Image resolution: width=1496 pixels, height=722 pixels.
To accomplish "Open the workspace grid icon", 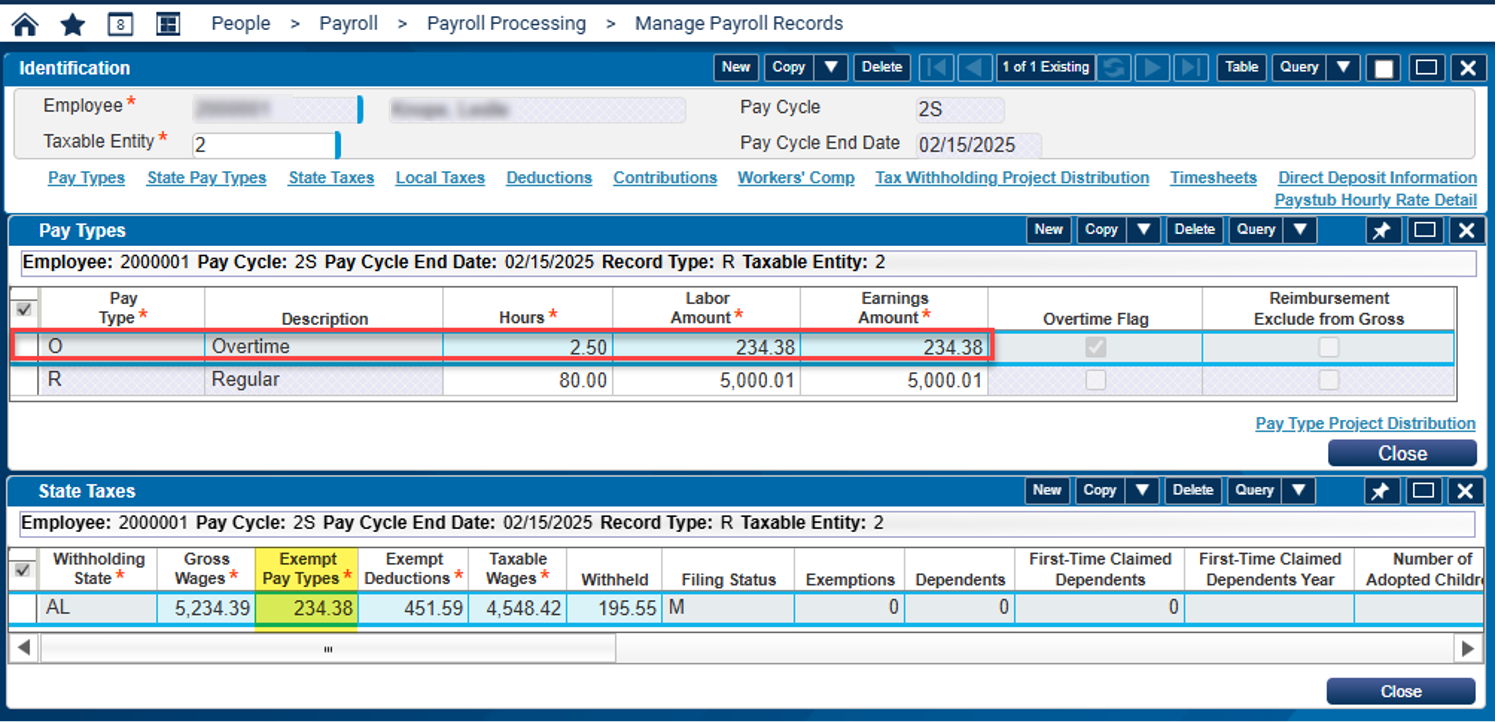I will (167, 22).
